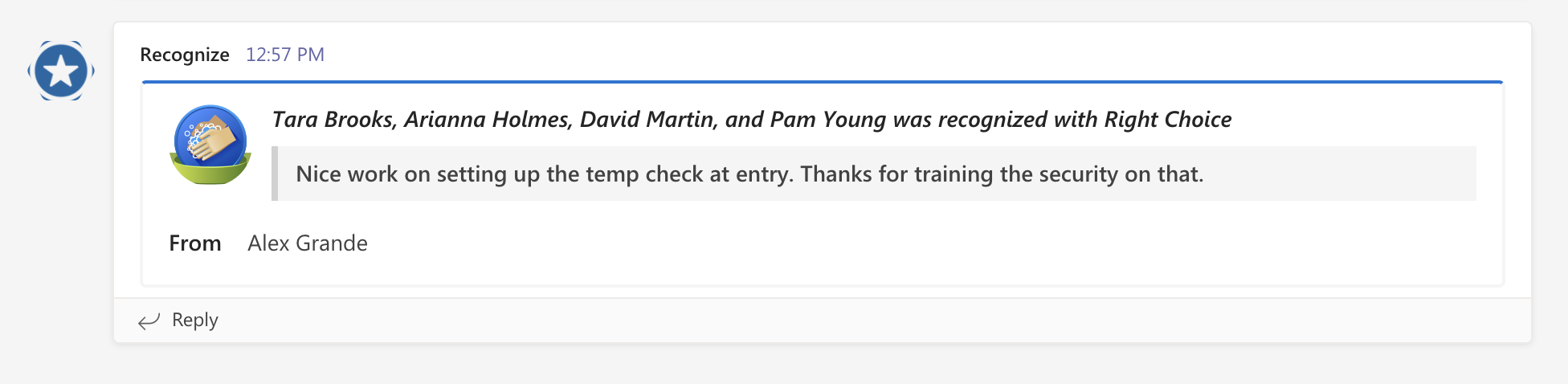Click the grey quote bar beside the message

[275, 174]
